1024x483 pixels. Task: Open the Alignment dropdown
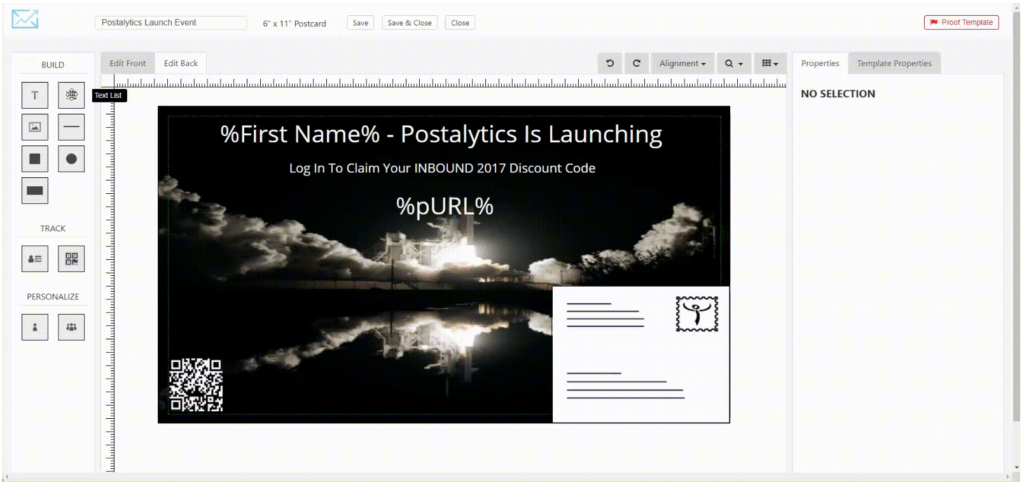coord(682,63)
